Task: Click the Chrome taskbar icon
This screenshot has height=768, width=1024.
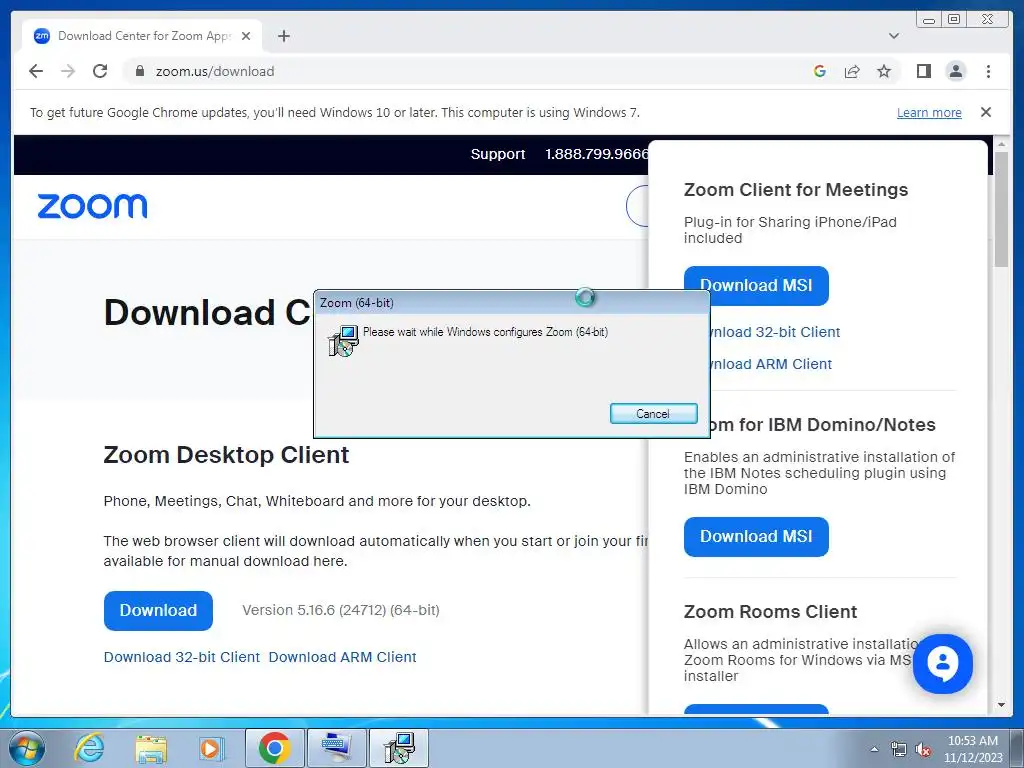Action: (274, 748)
